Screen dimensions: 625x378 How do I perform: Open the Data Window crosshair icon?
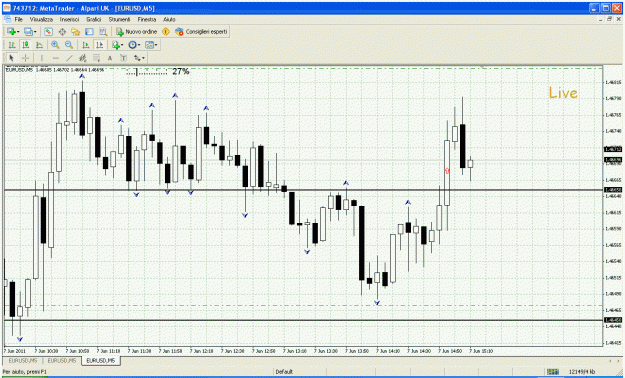pyautogui.click(x=62, y=32)
